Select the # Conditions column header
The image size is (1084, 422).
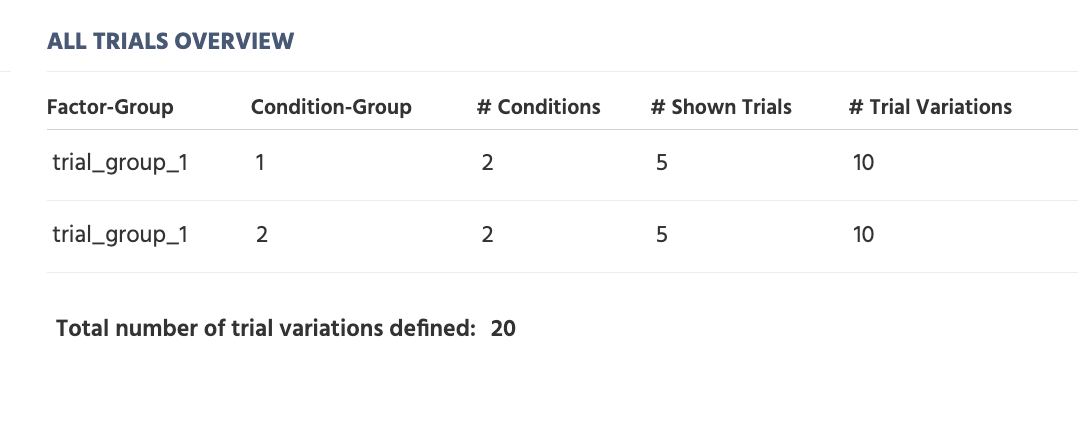pyautogui.click(x=539, y=107)
